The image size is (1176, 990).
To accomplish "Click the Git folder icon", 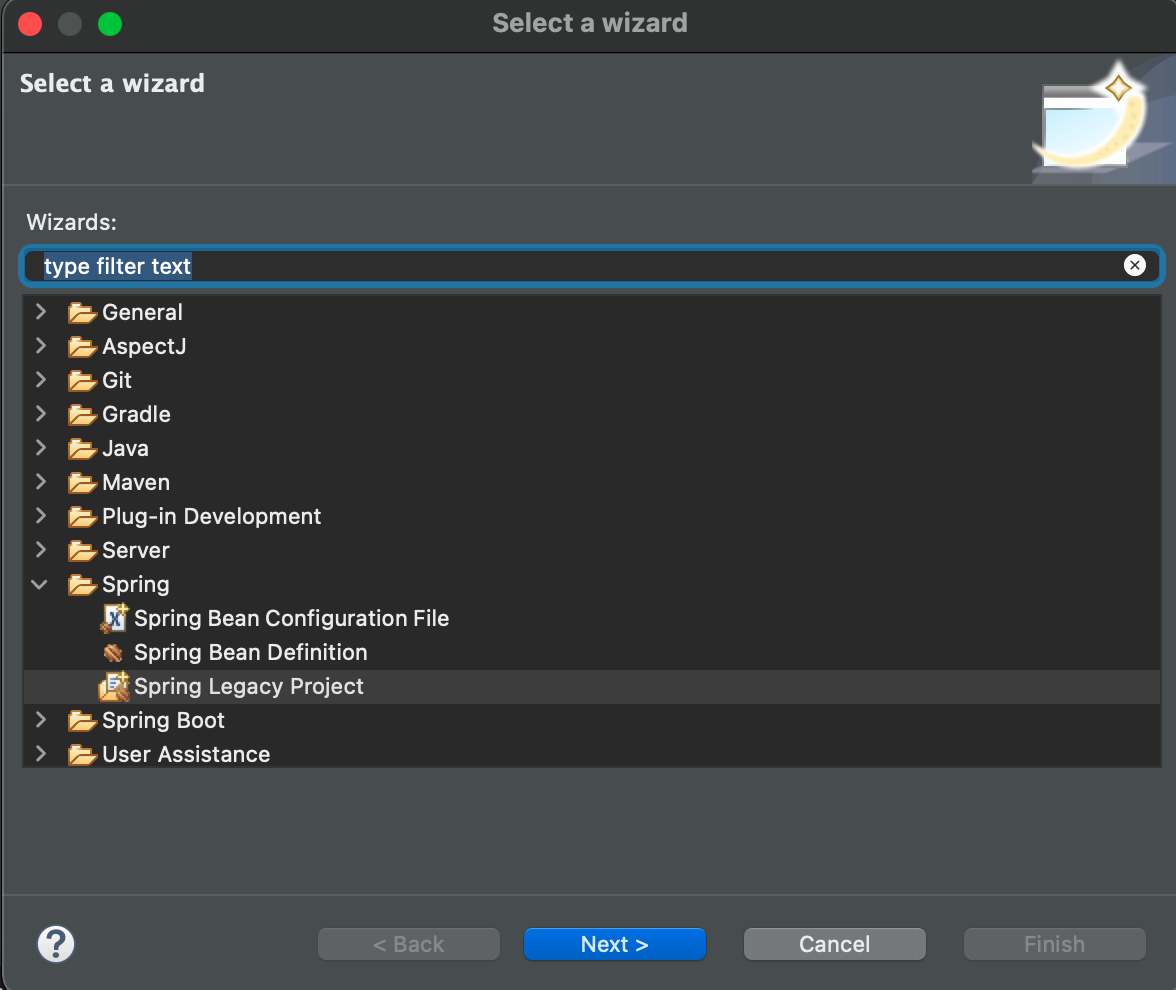I will coord(82,380).
